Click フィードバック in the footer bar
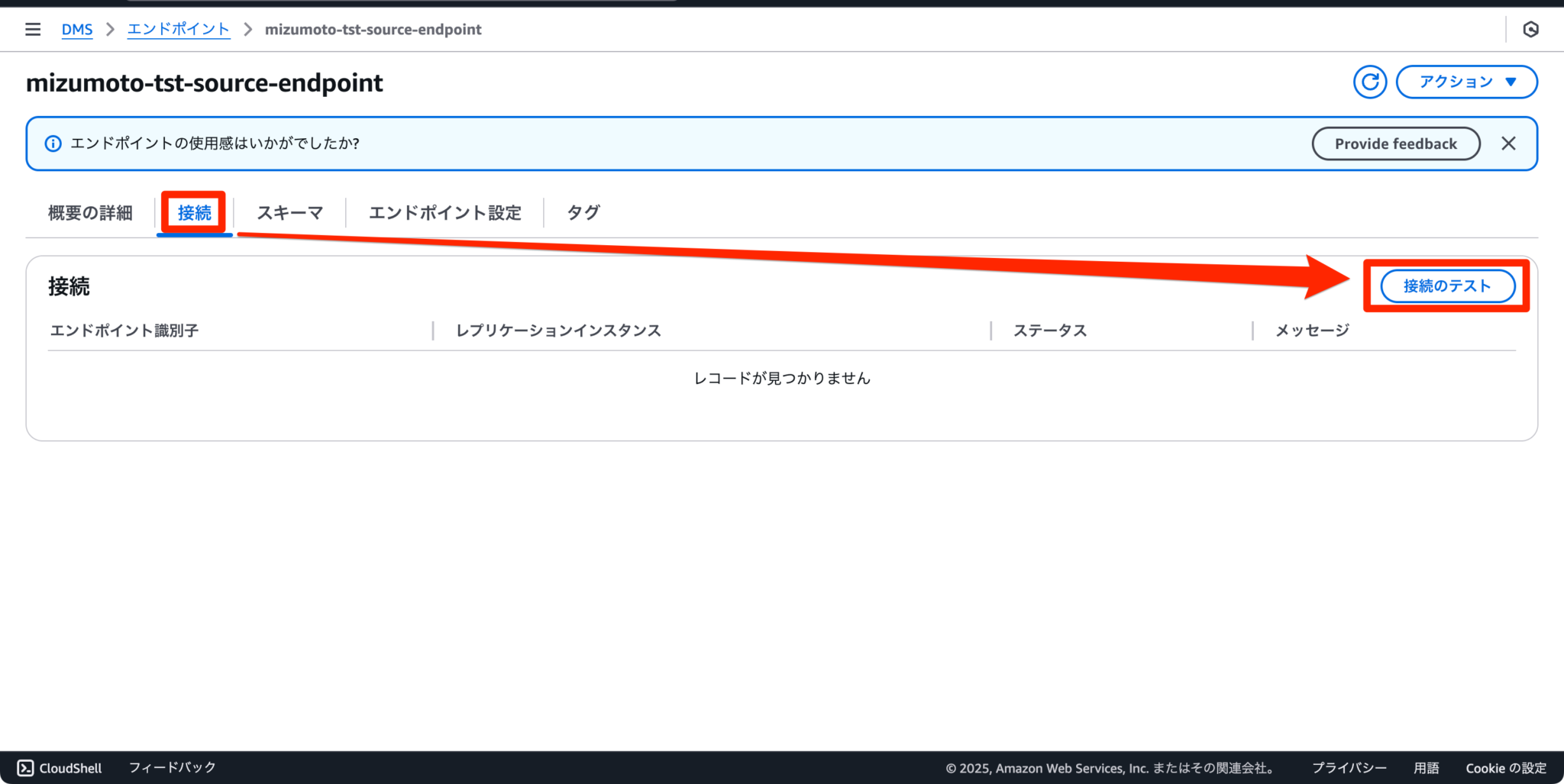Viewport: 1564px width, 784px height. [172, 768]
